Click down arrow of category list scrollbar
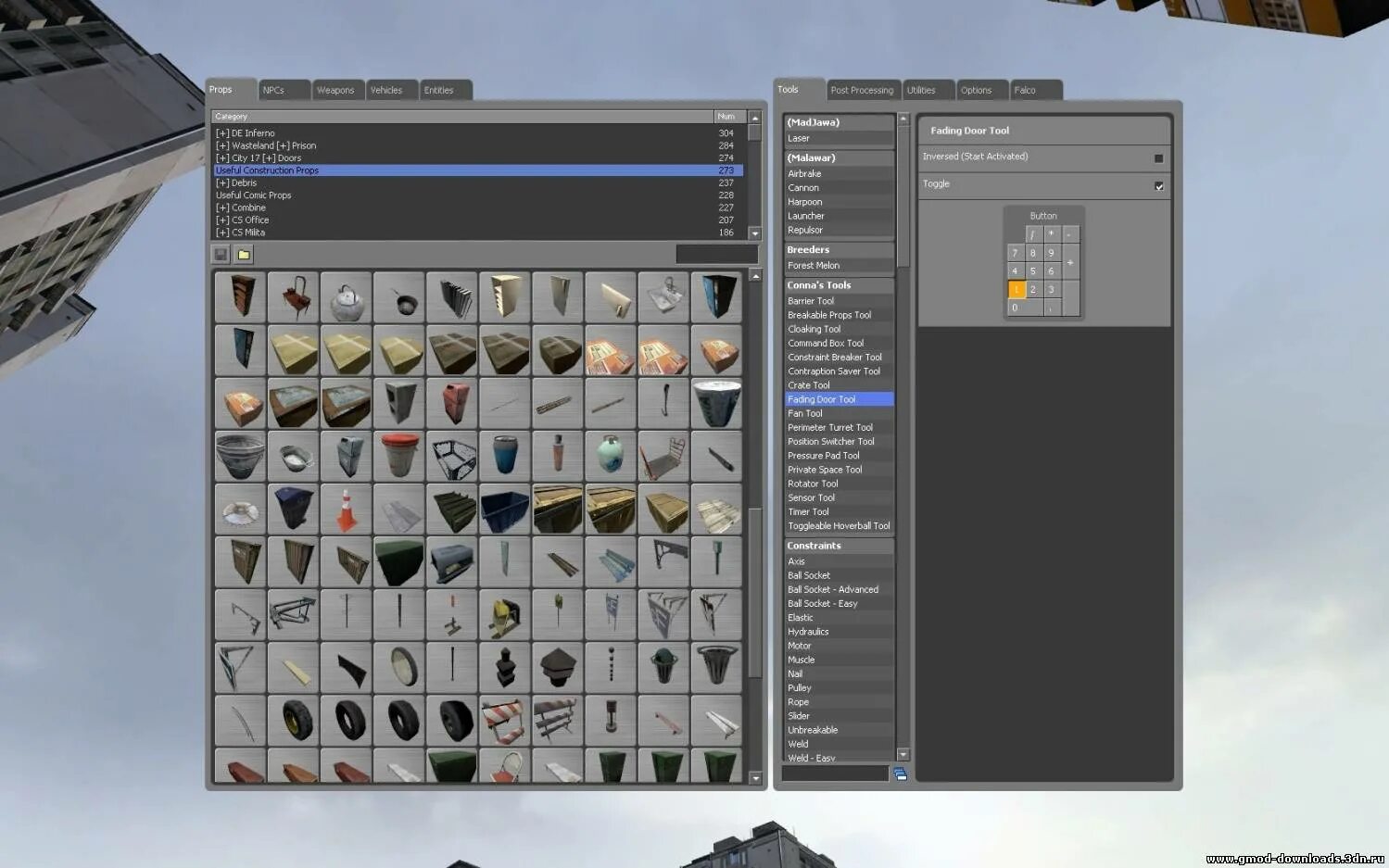The width and height of the screenshot is (1389, 868). pyautogui.click(x=754, y=233)
